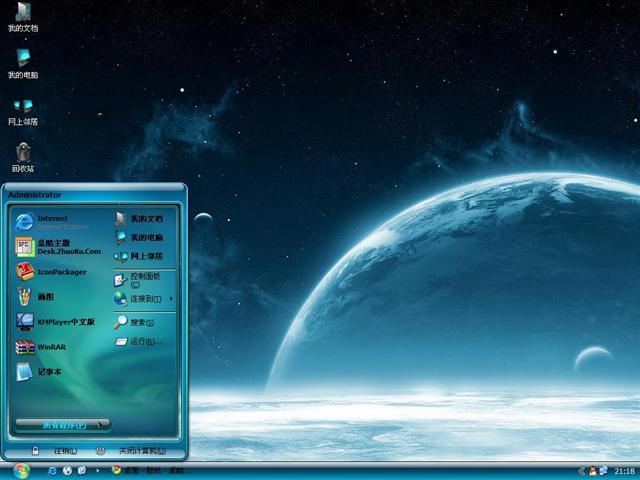Click the globe icon in quick launch
Screen dimensions: 640x480
[x=67, y=471]
